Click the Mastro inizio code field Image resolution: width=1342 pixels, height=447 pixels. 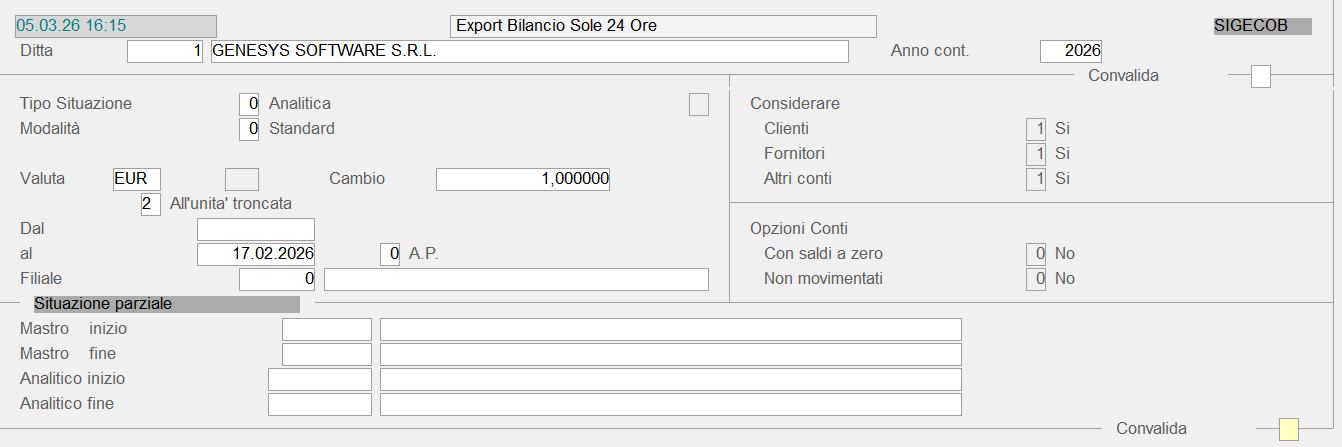326,329
